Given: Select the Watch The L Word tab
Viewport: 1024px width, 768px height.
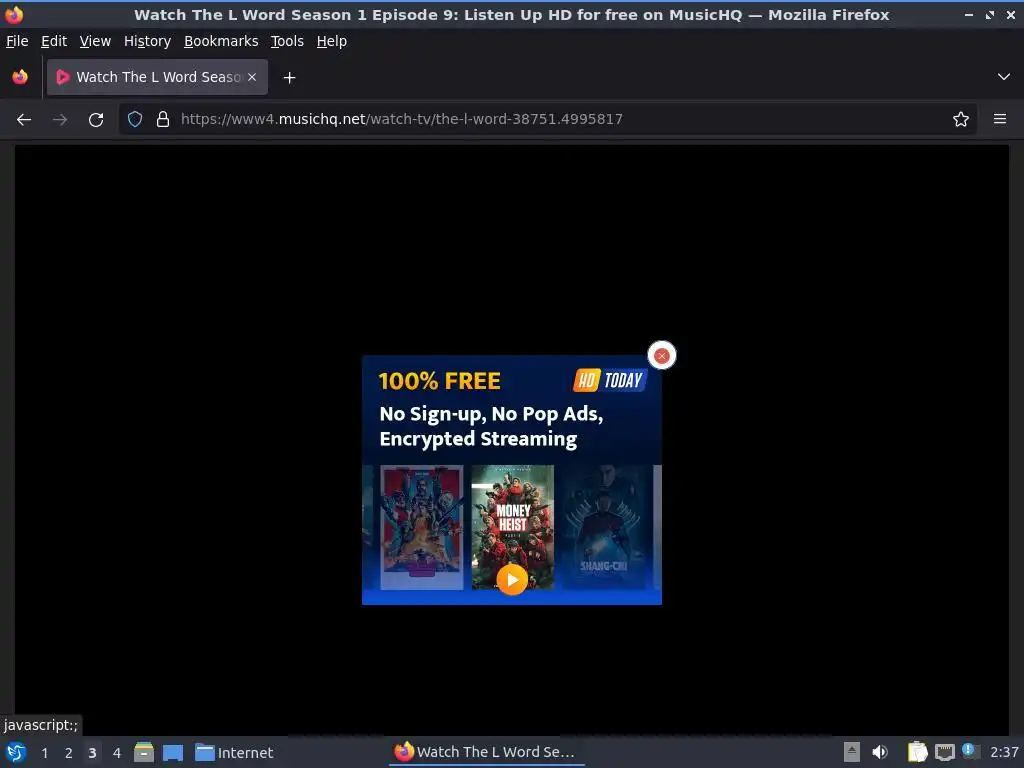Looking at the screenshot, I should 157,77.
